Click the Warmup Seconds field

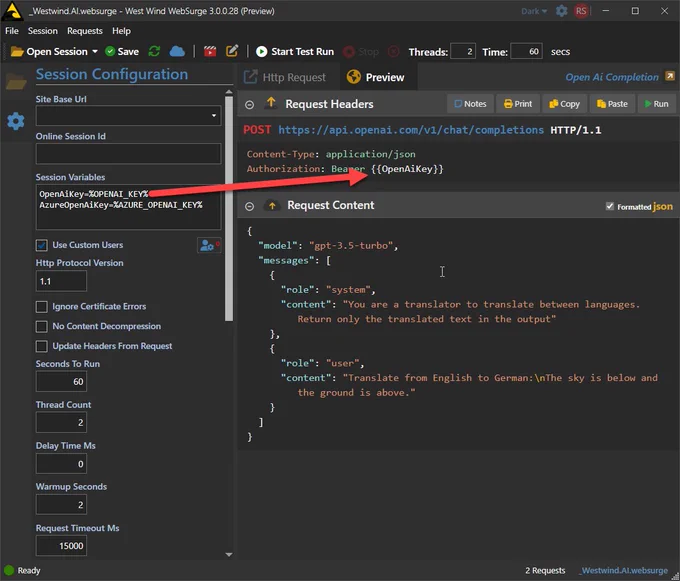pos(61,505)
